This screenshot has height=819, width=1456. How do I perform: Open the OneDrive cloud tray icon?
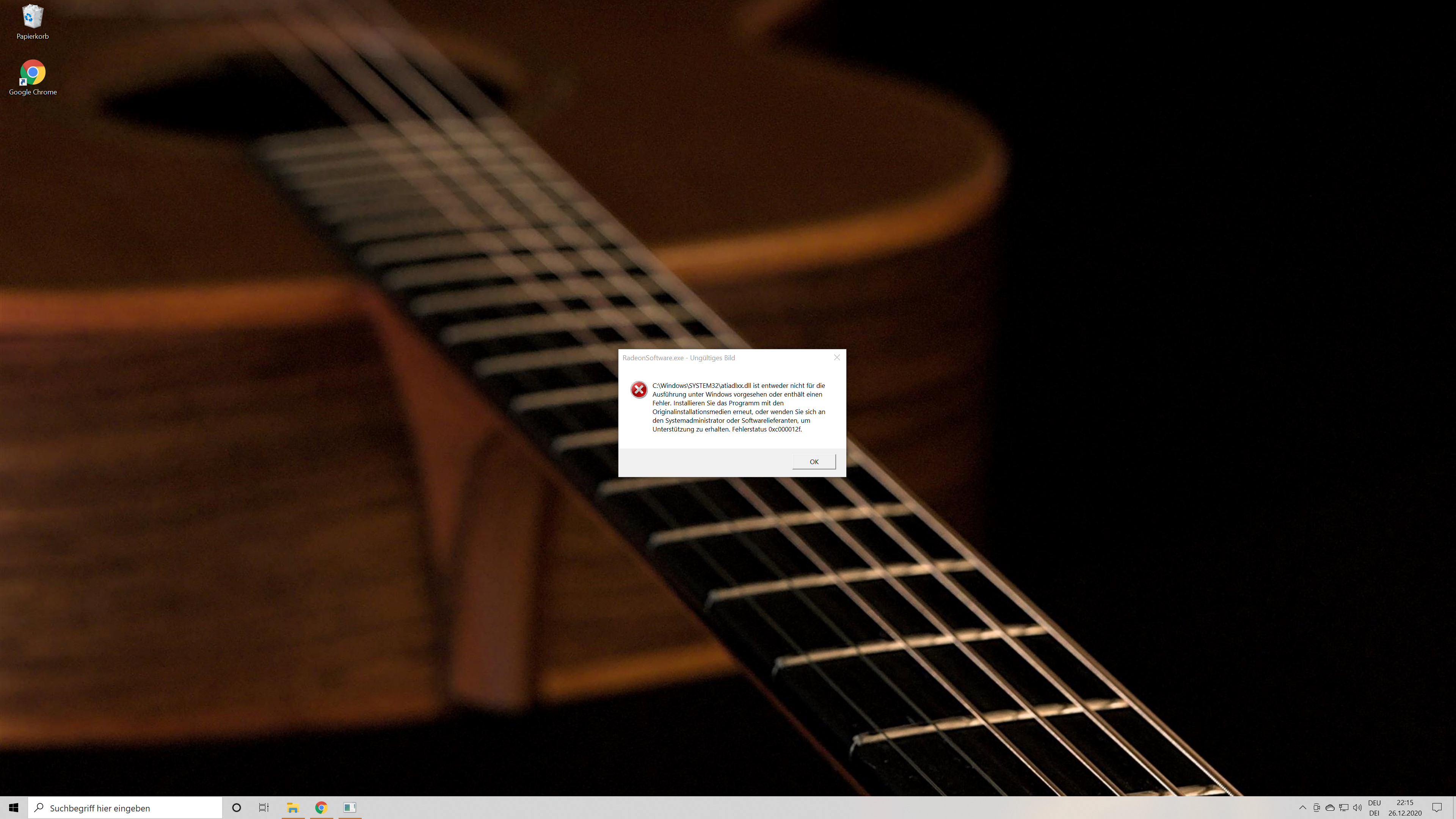(1330, 808)
